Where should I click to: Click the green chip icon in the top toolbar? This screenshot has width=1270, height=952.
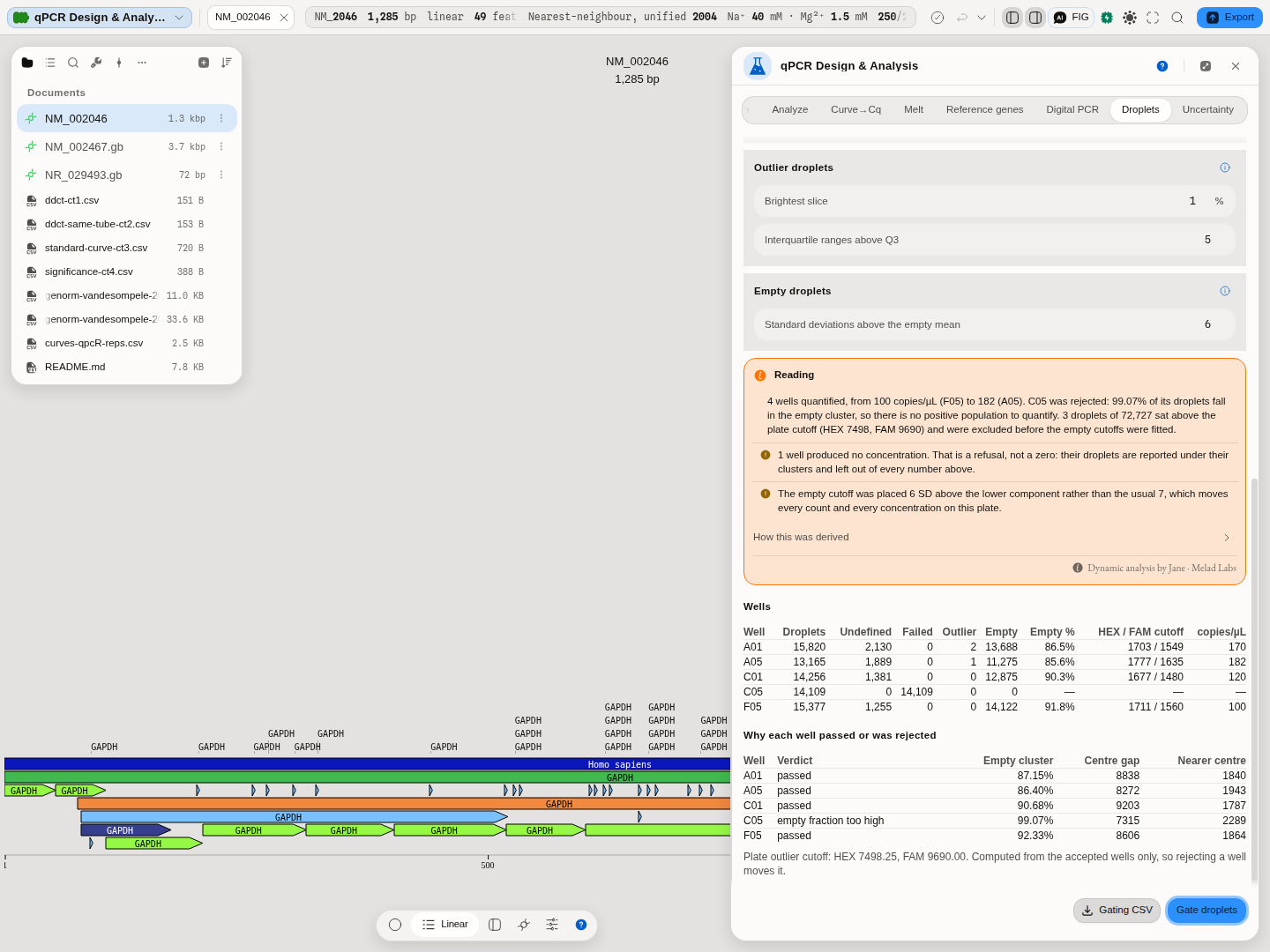1107,18
